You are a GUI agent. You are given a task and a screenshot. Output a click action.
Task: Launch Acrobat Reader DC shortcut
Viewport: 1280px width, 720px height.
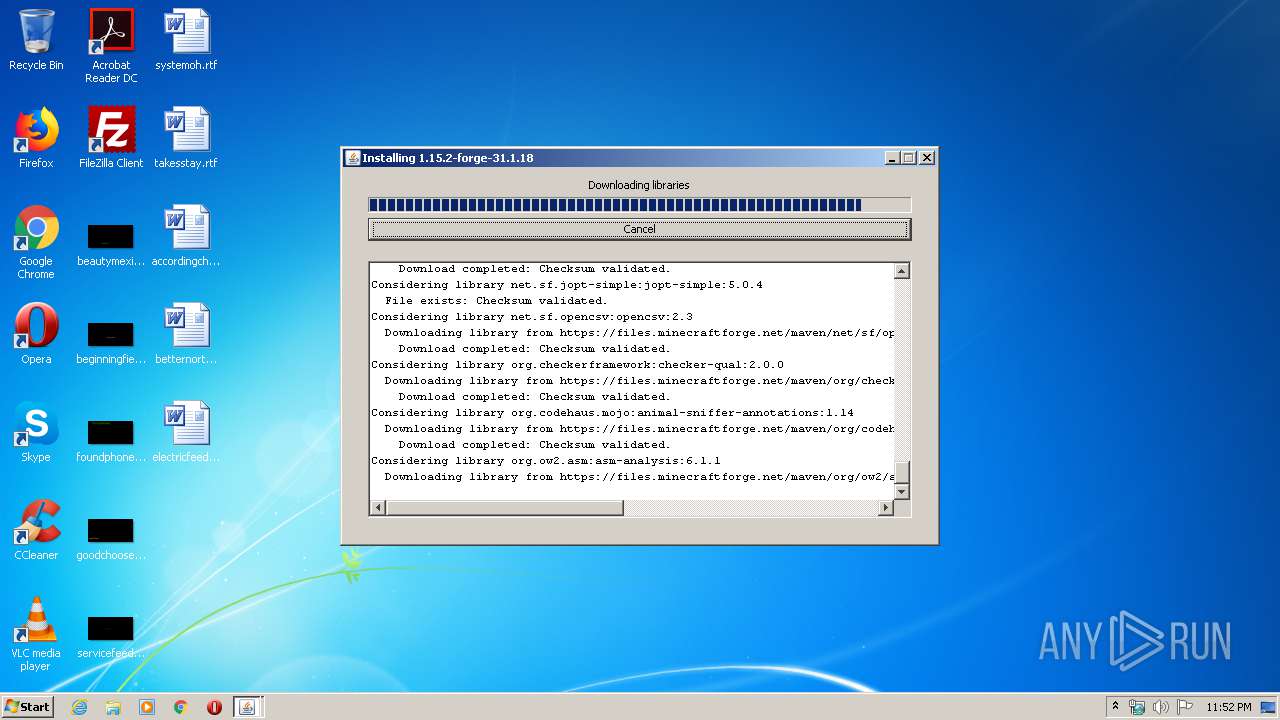coord(111,46)
